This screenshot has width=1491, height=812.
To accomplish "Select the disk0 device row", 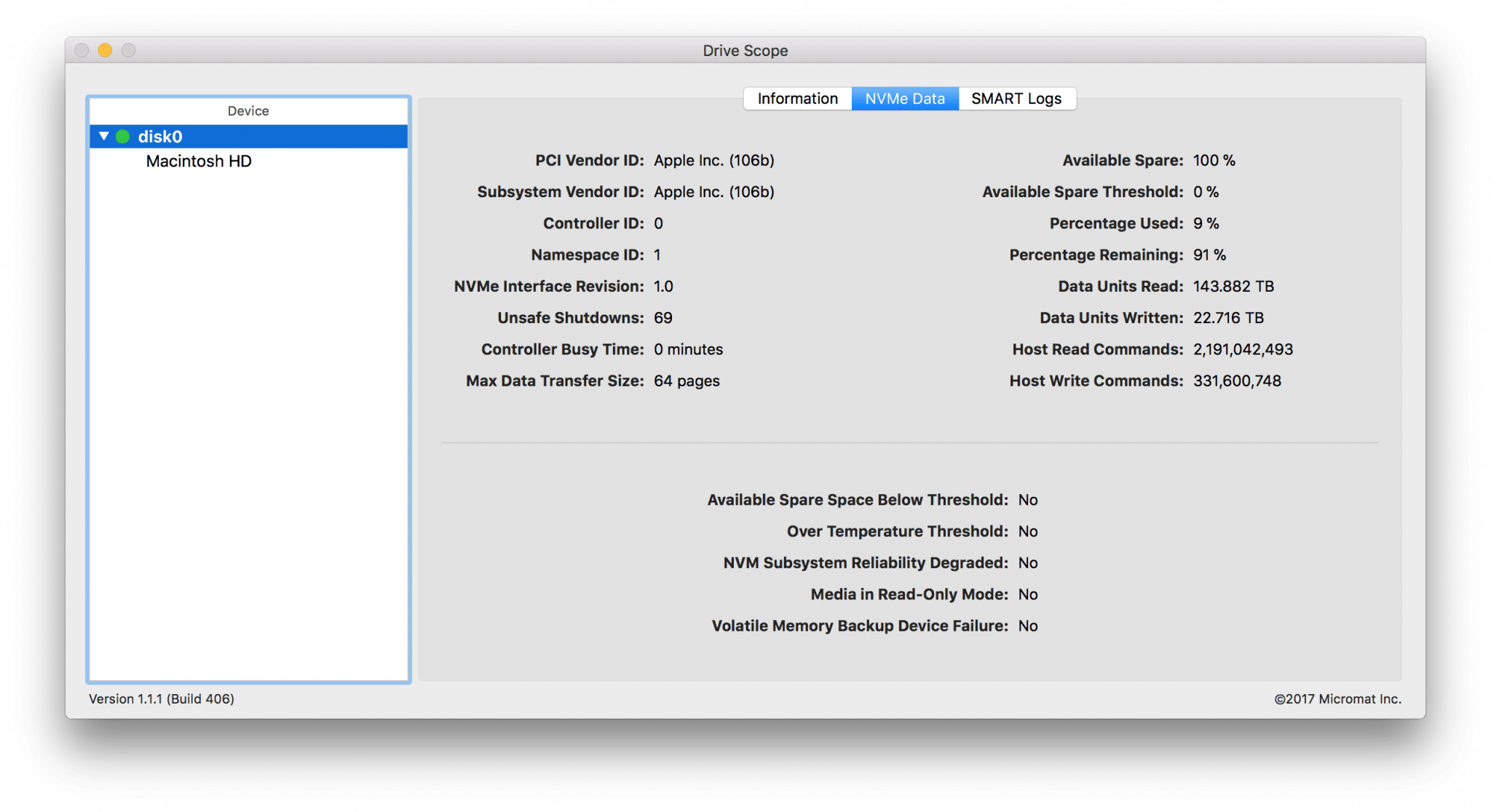I will pyautogui.click(x=248, y=136).
